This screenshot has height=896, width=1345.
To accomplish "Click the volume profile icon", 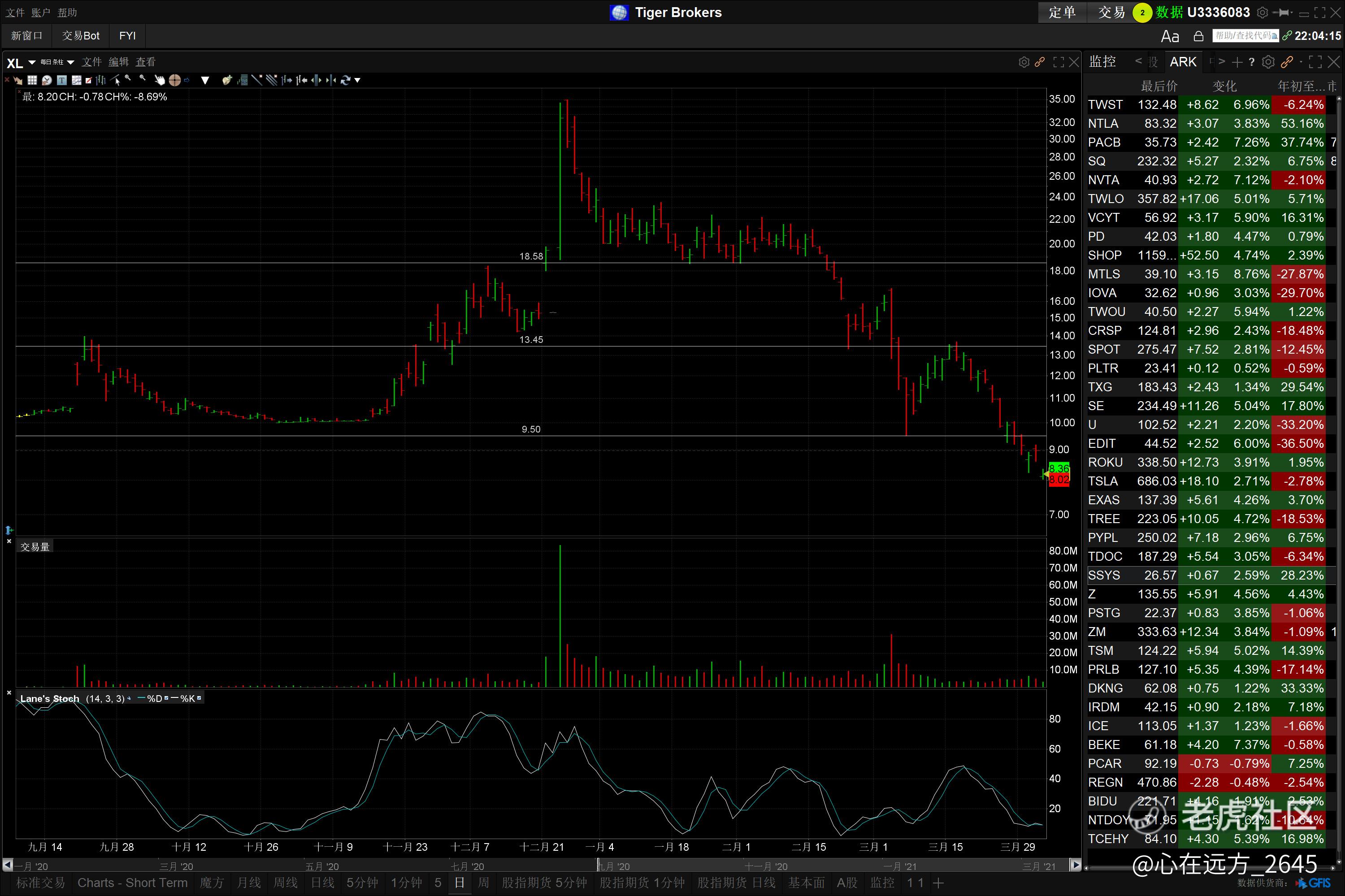I will coord(243,81).
